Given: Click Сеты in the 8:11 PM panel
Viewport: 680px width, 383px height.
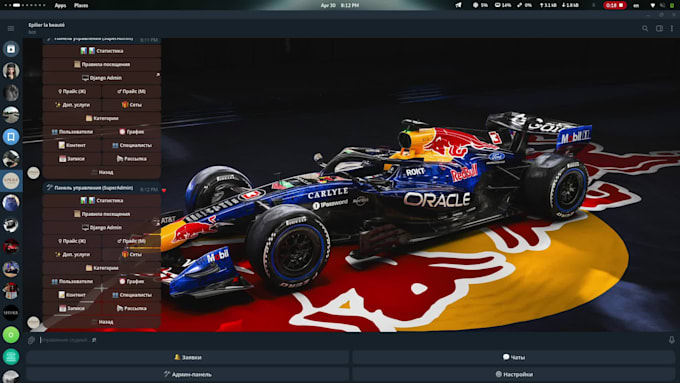Looking at the screenshot, I should tap(131, 105).
